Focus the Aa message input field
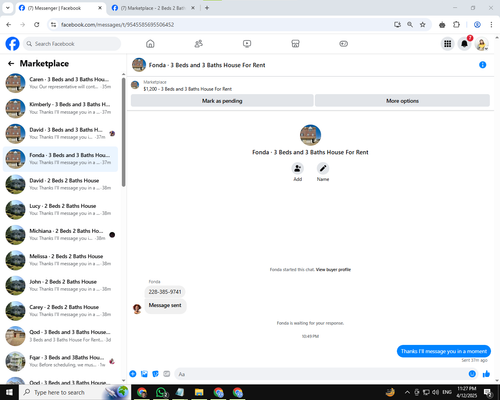This screenshot has height=400, width=500. (322, 374)
